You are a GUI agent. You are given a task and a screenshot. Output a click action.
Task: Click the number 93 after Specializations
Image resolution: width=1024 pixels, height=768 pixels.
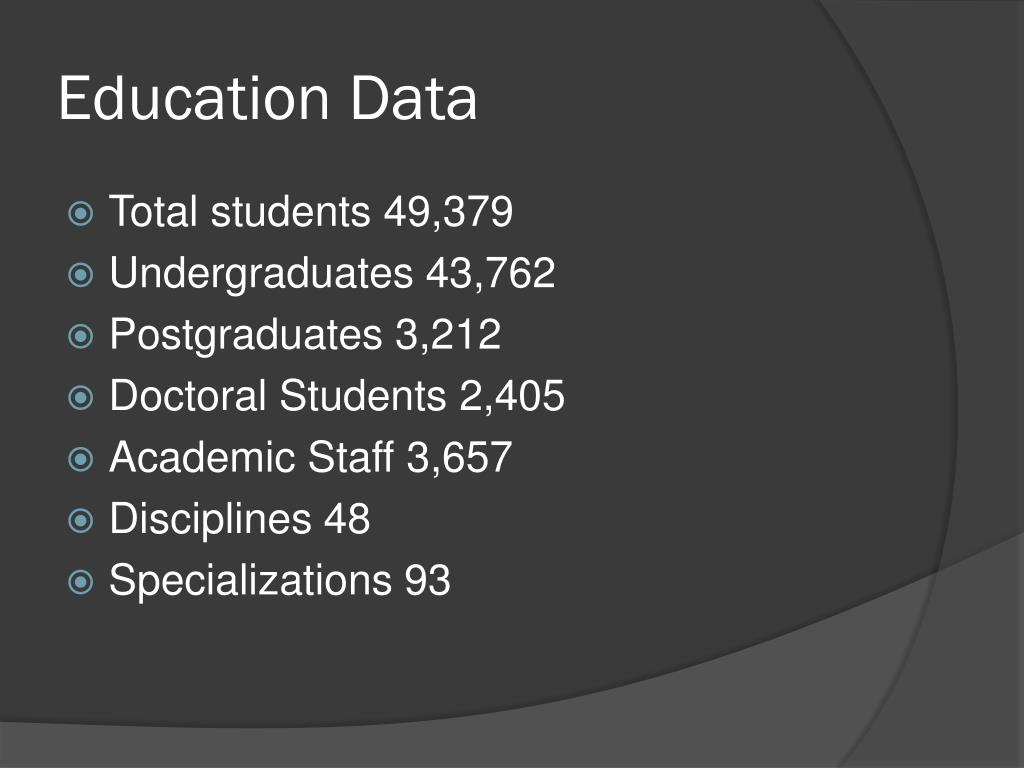(x=427, y=580)
